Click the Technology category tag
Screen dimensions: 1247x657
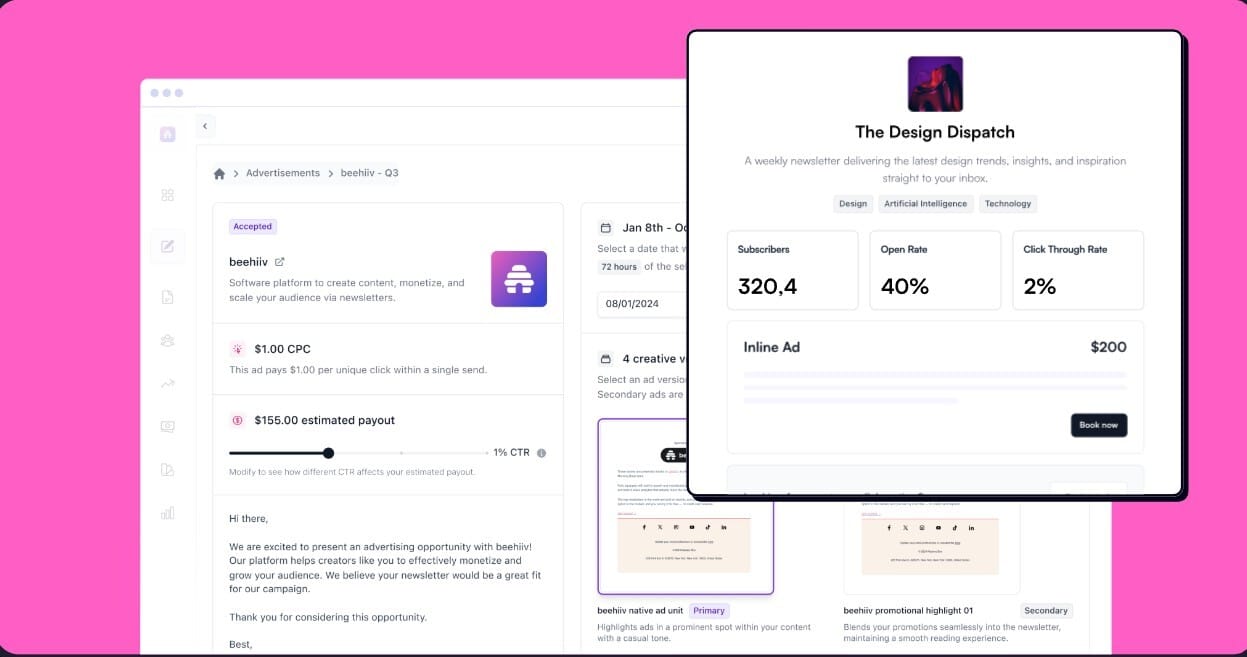pyautogui.click(x=1007, y=204)
